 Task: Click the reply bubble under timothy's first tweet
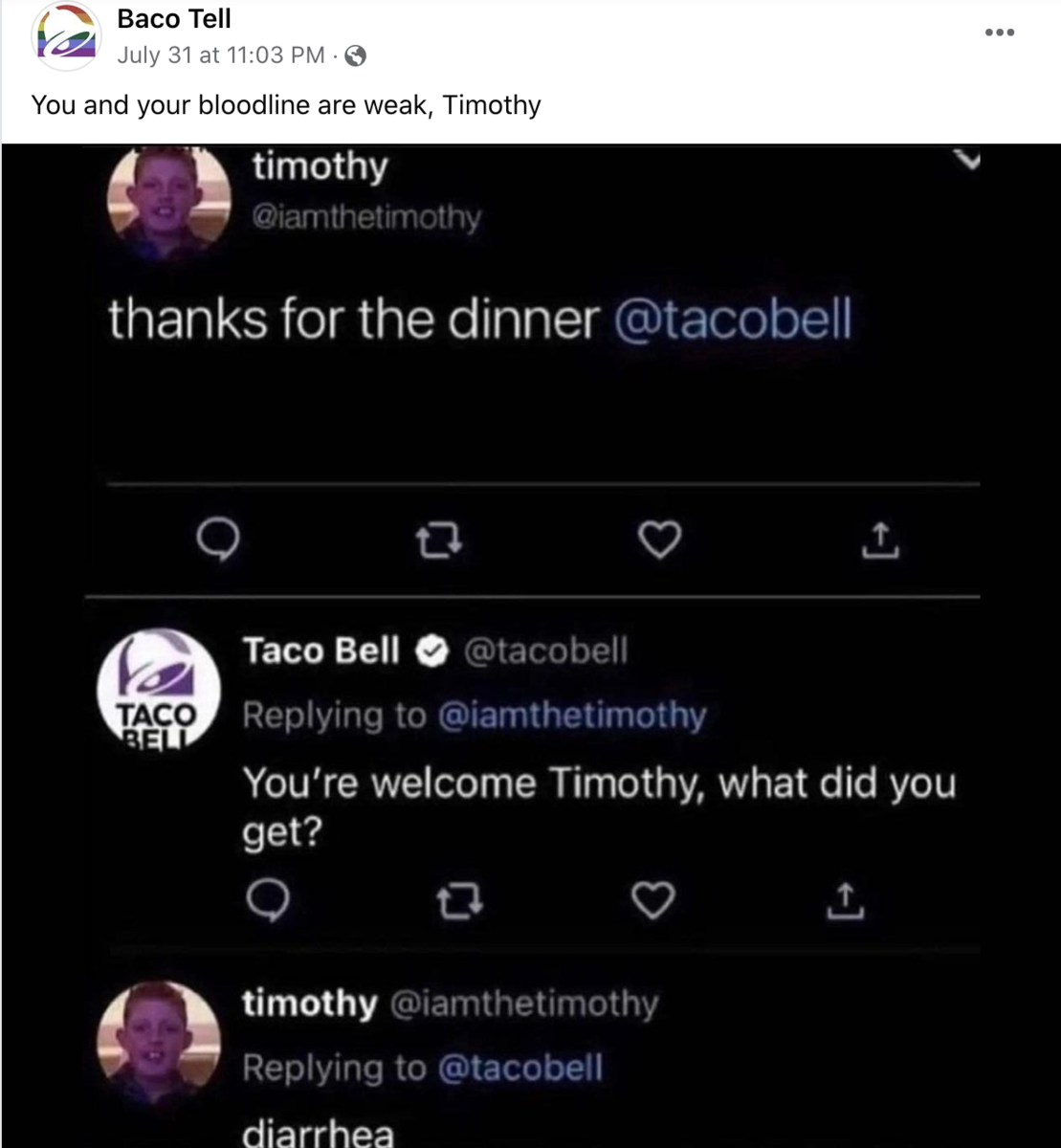218,542
